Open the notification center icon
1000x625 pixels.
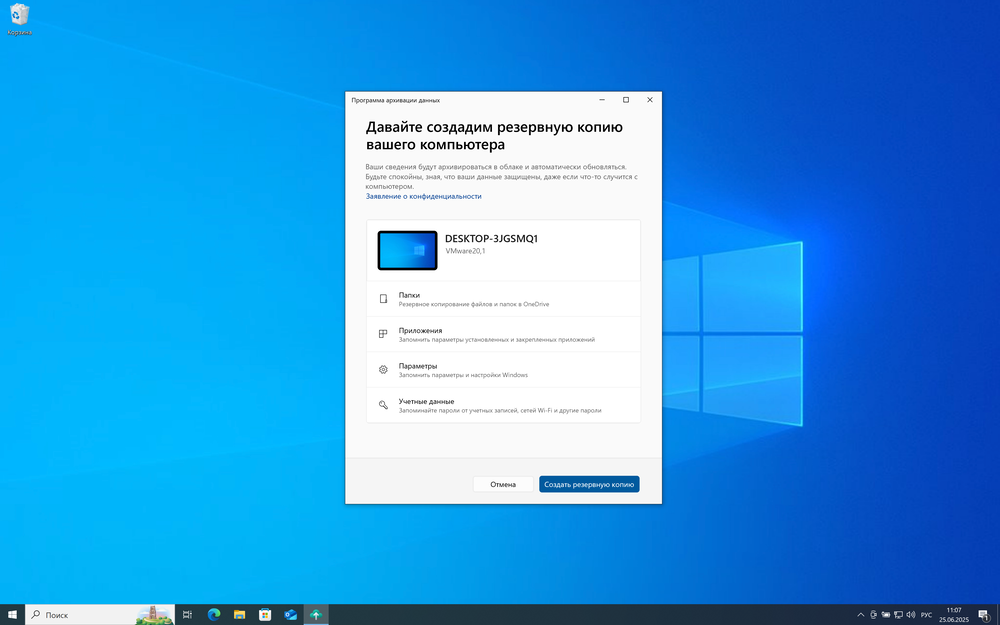click(984, 615)
